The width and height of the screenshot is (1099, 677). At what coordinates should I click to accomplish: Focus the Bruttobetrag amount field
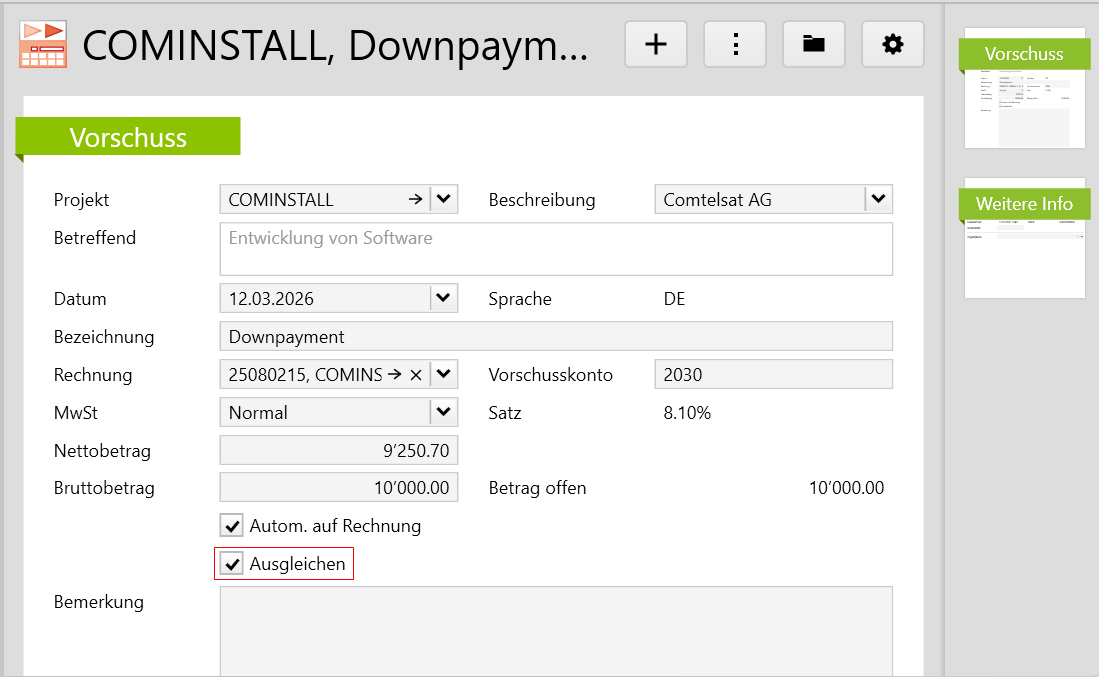pos(338,488)
